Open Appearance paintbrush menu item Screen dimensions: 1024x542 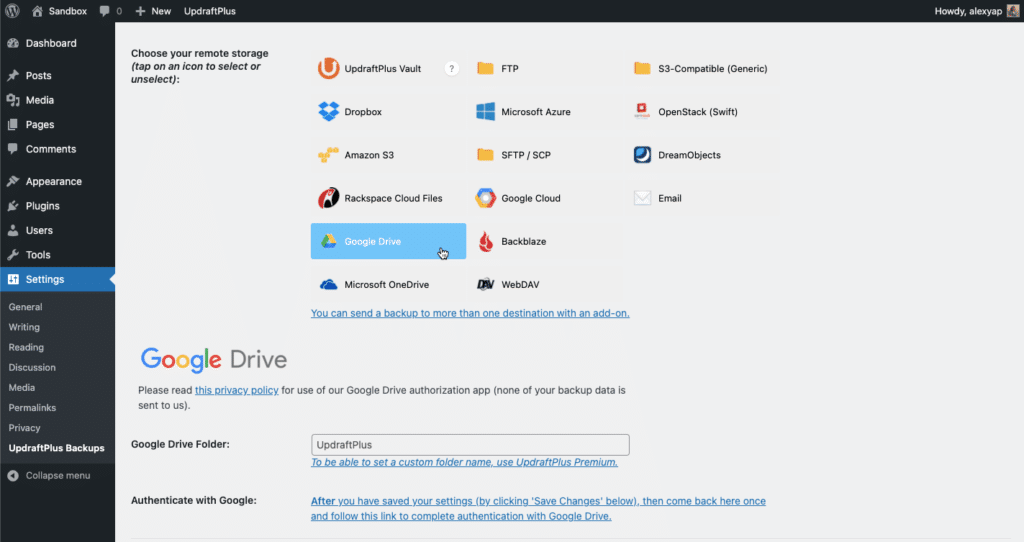tap(57, 182)
